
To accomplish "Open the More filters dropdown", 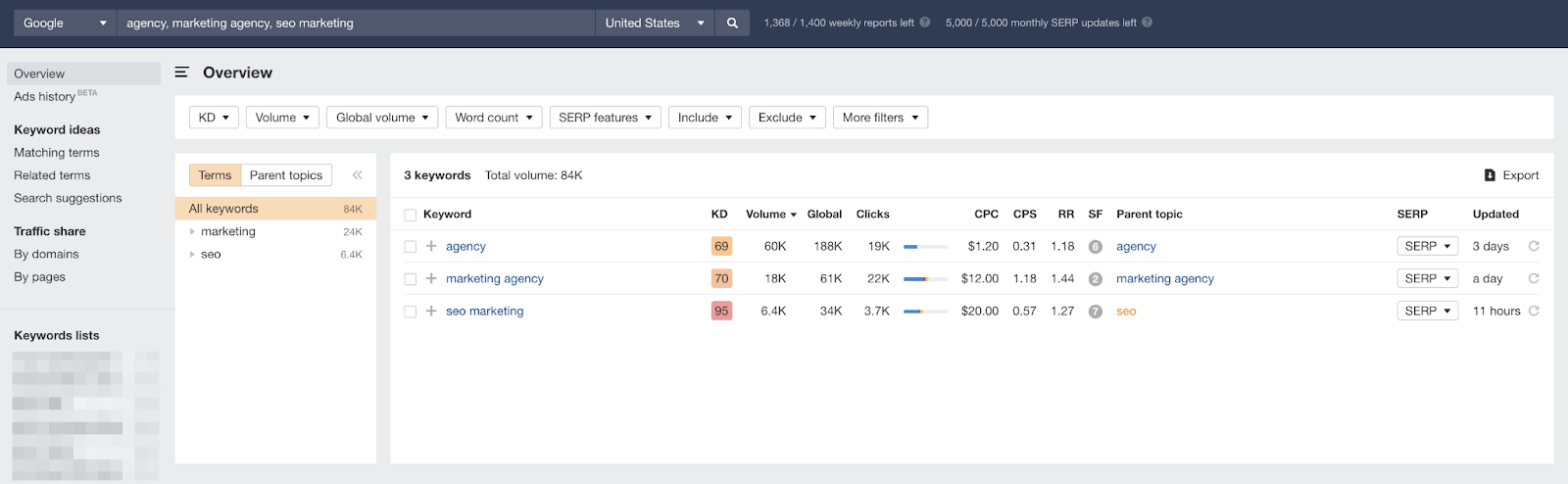I will [880, 118].
